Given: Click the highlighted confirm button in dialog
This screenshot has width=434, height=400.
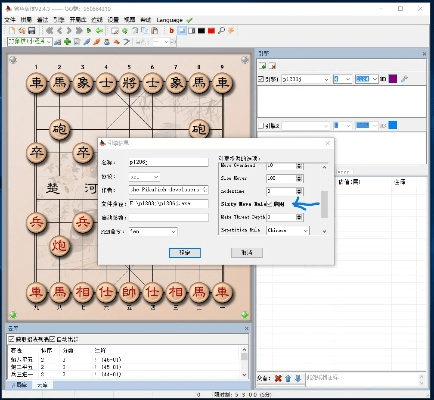Looking at the screenshot, I should click(185, 253).
